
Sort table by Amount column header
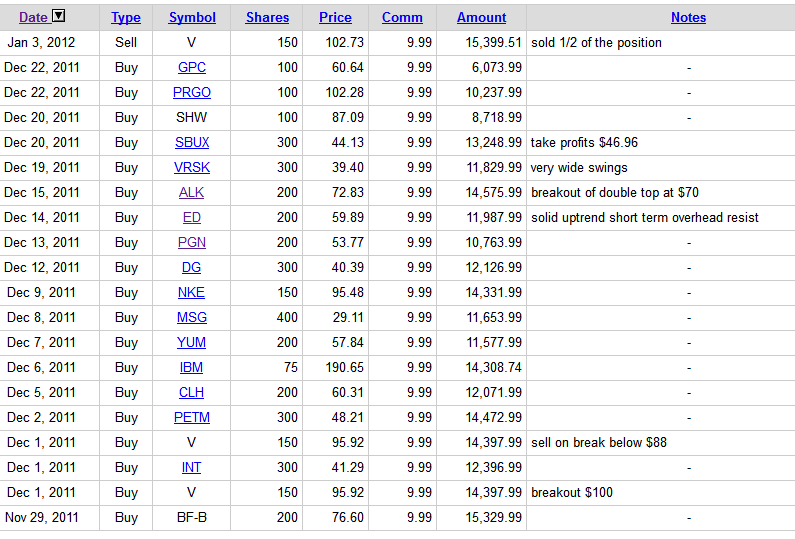click(481, 18)
